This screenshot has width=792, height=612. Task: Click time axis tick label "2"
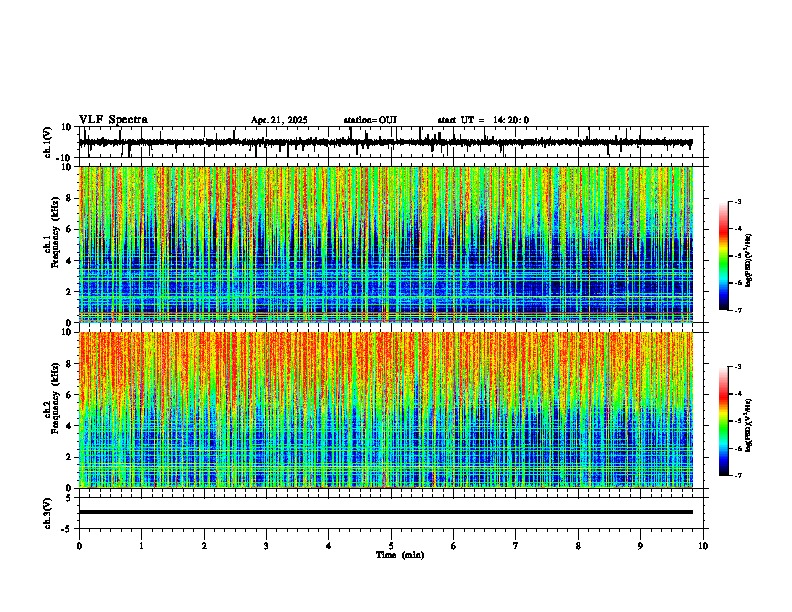pos(204,546)
